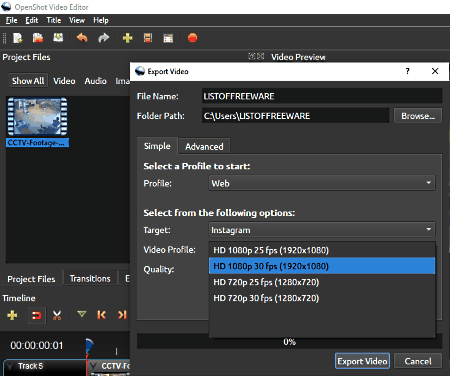Viewport: 450px width, 376px height.
Task: Open the Target dropdown showing Instagram
Action: click(322, 230)
